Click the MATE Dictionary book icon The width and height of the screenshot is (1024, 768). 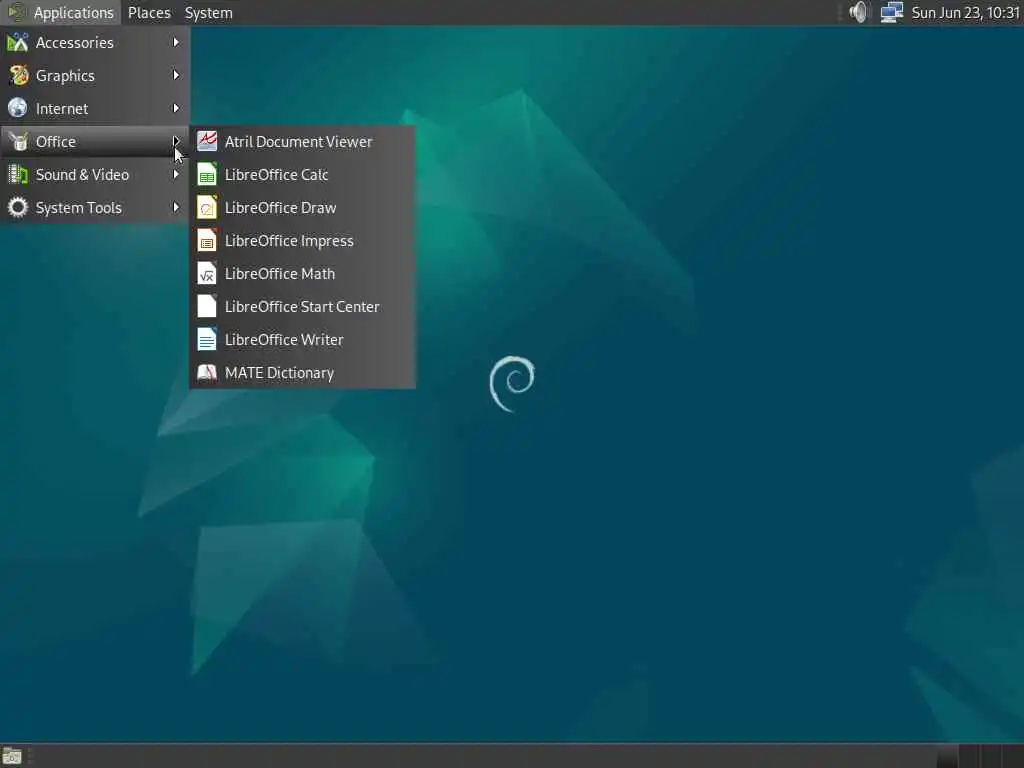(207, 372)
